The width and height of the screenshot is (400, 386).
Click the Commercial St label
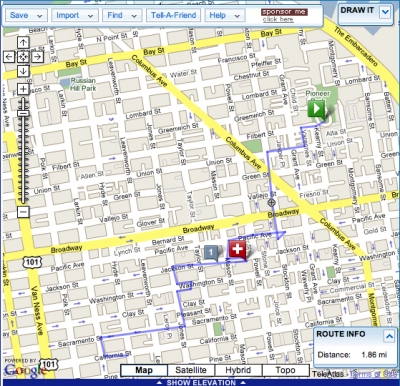pyautogui.click(x=352, y=287)
